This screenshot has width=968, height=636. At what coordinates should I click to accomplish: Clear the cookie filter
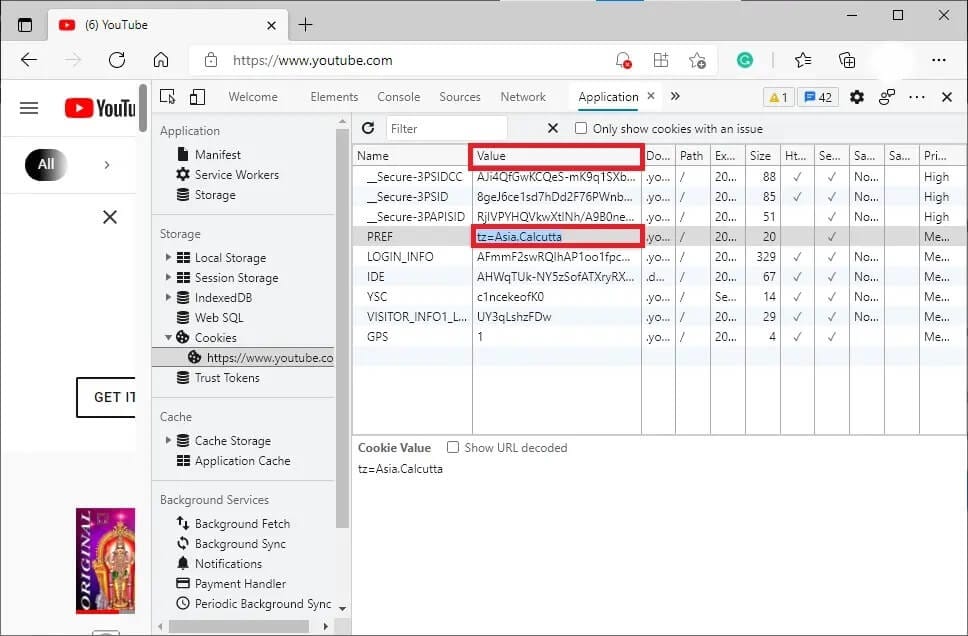[x=553, y=128]
